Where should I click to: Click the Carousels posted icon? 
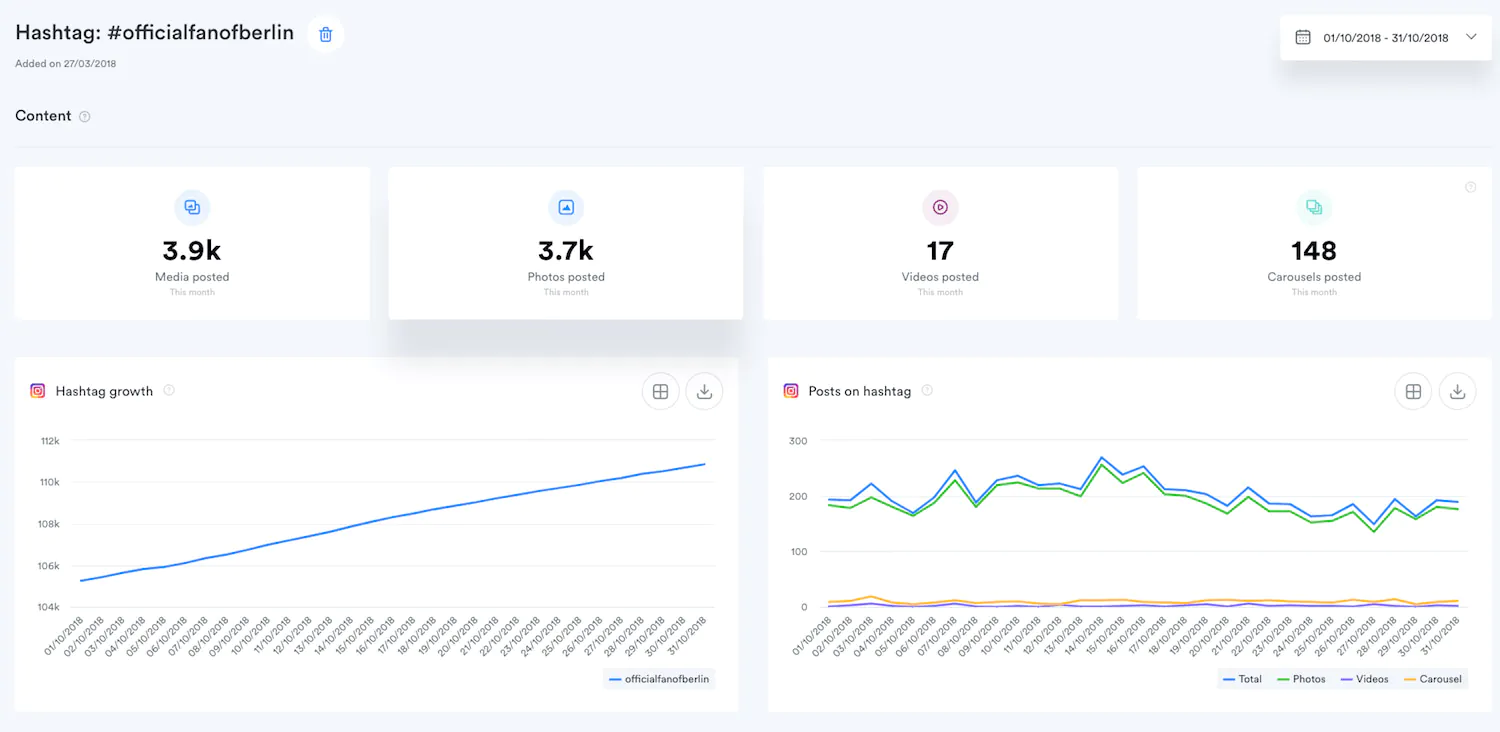point(1314,207)
